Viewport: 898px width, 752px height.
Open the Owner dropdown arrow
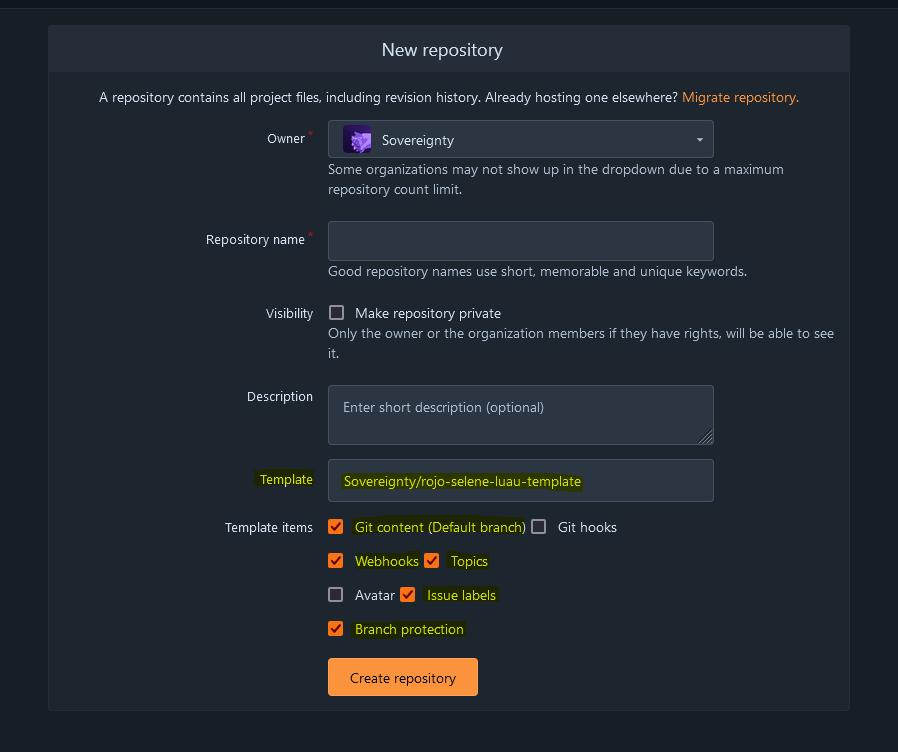[699, 140]
